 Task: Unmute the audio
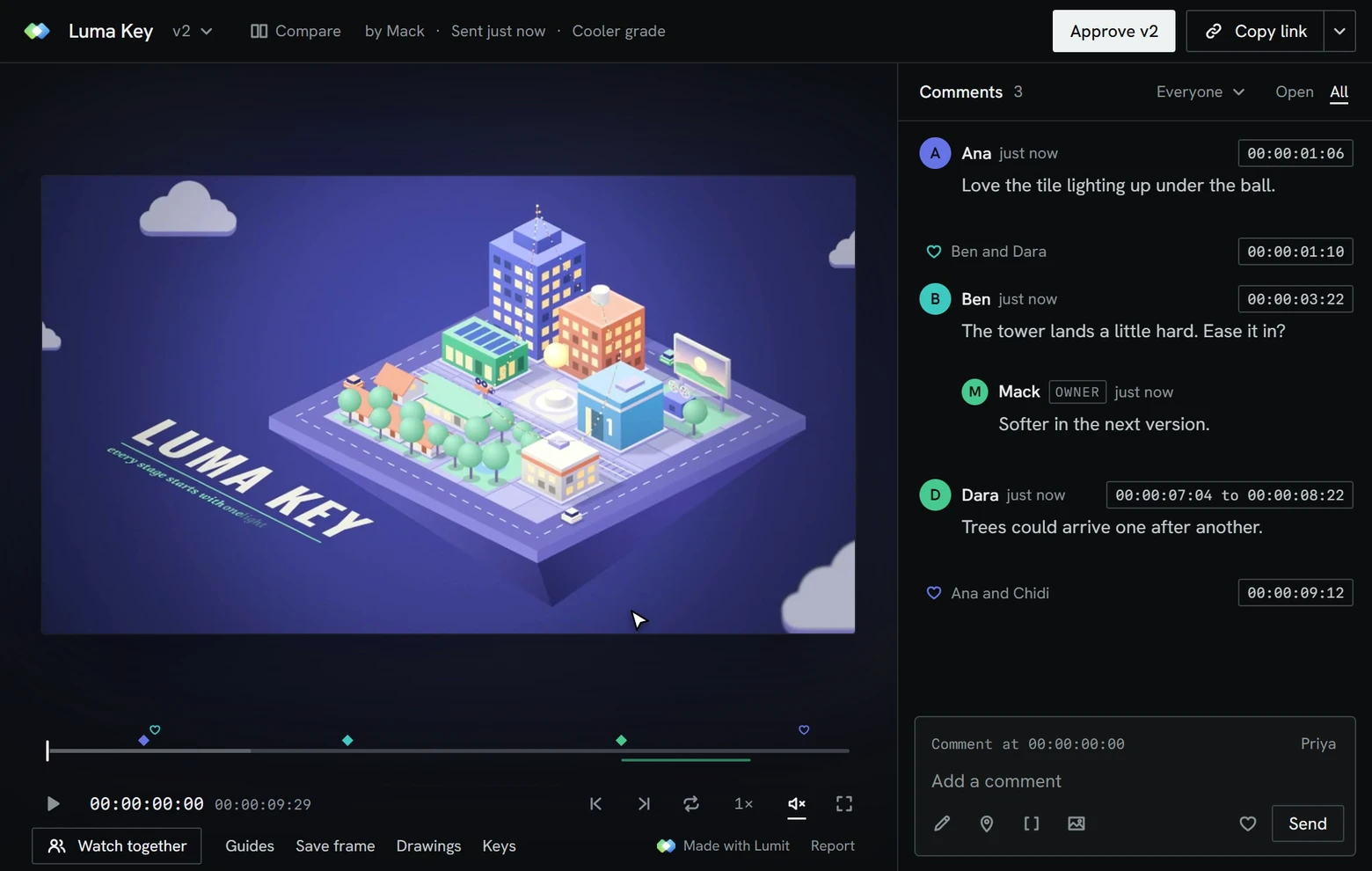[797, 804]
